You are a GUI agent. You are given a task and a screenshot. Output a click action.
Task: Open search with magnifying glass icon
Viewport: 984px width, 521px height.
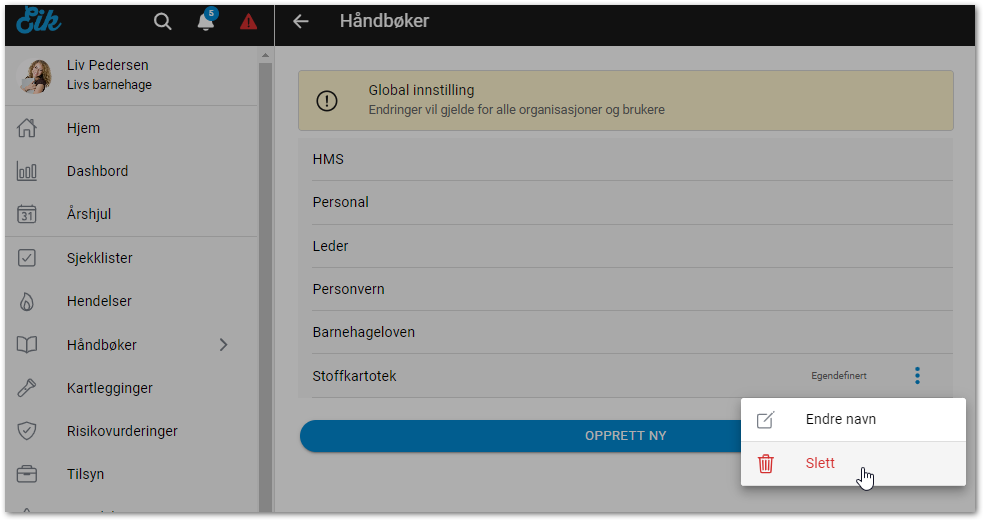162,21
